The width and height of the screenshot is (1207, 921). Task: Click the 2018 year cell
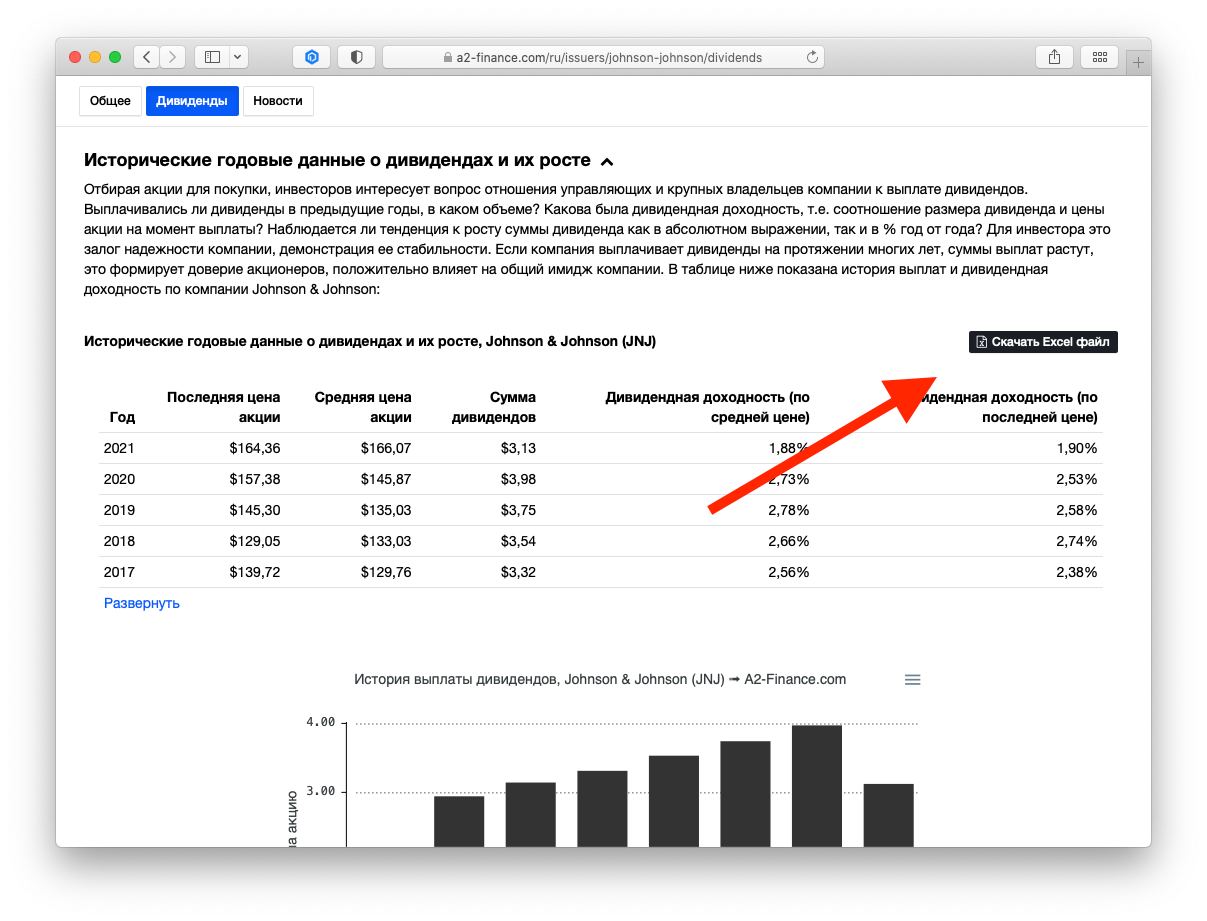pyautogui.click(x=119, y=541)
